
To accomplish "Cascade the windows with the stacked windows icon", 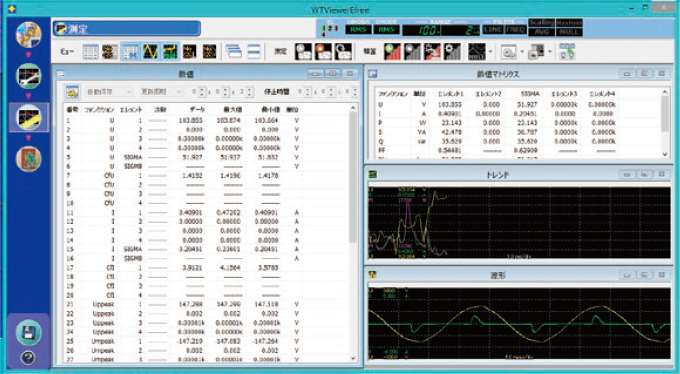I will click(x=234, y=52).
